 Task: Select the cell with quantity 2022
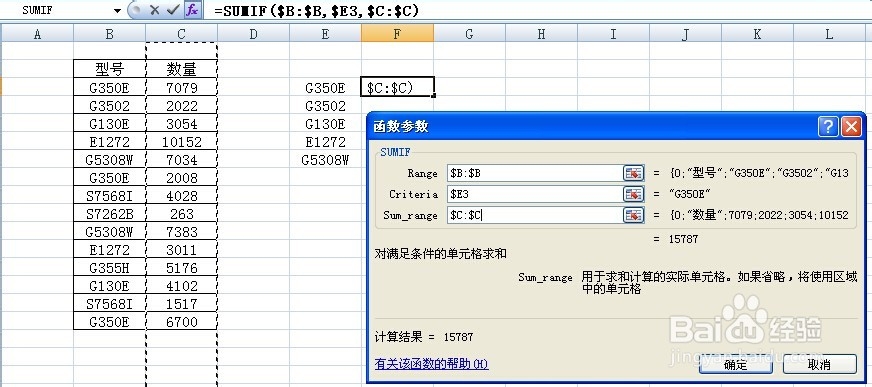(x=181, y=106)
